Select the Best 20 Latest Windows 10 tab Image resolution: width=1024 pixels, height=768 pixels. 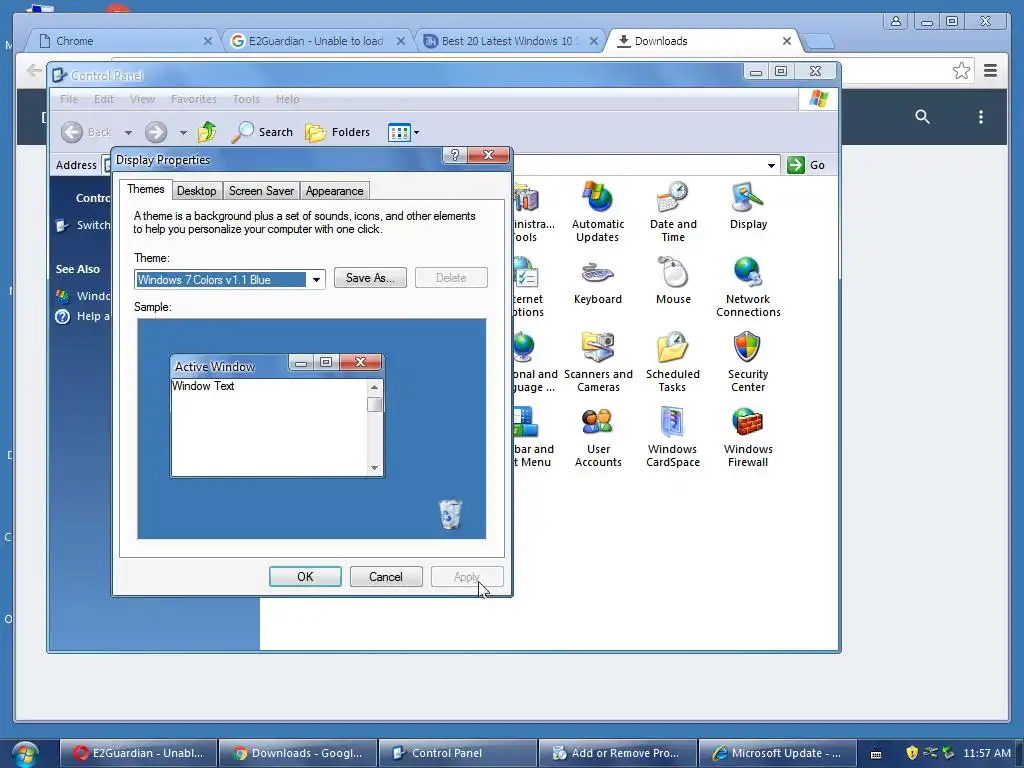(x=511, y=41)
